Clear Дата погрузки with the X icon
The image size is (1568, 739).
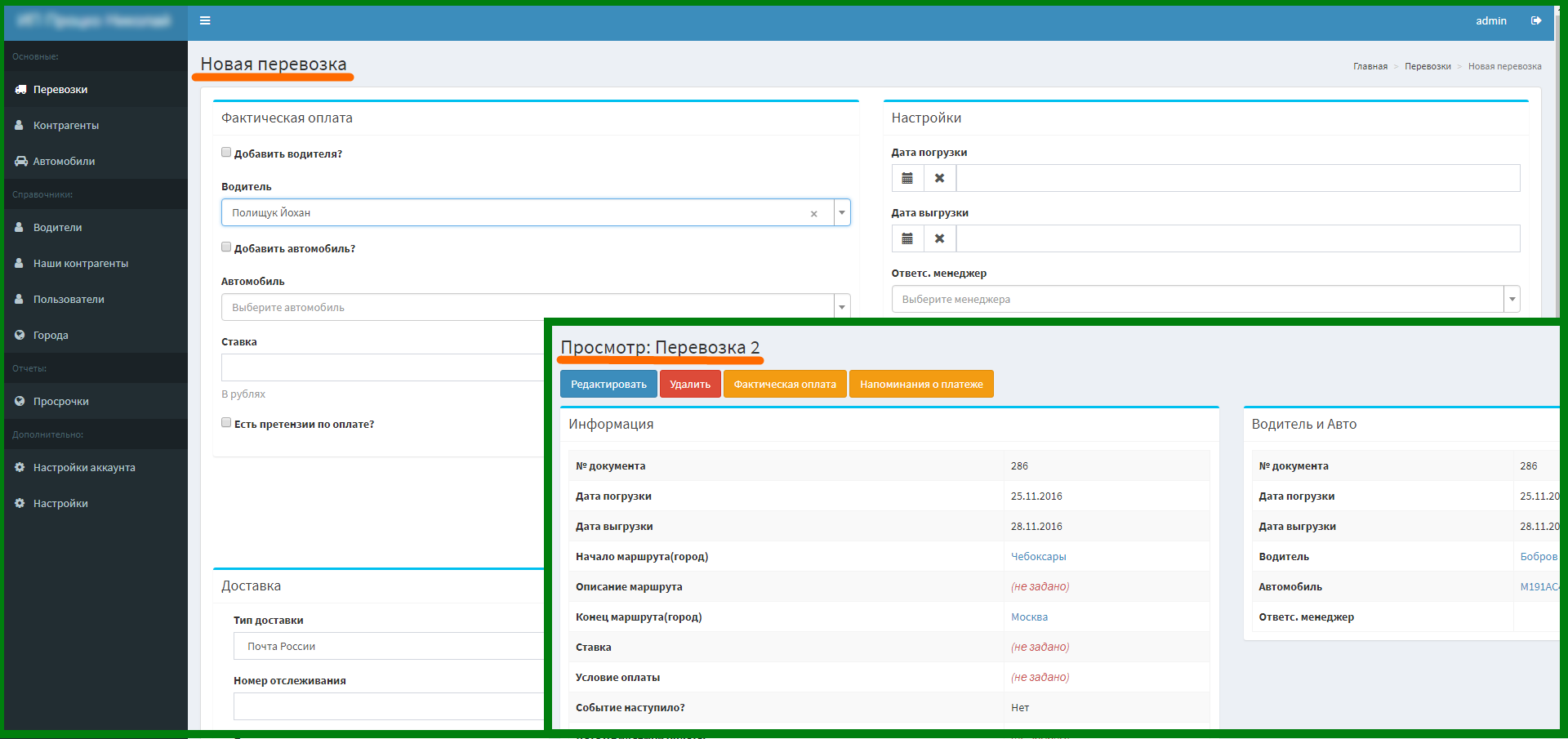pos(940,178)
